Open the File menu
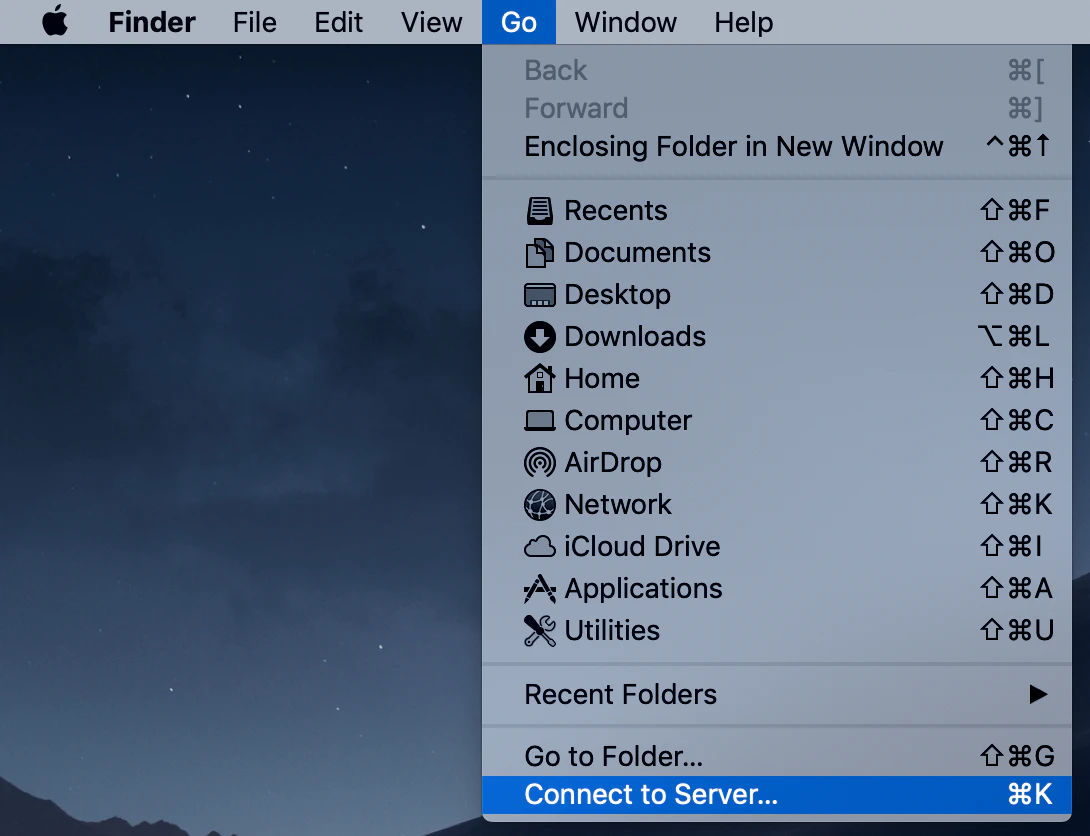The width and height of the screenshot is (1090, 836). 254,22
